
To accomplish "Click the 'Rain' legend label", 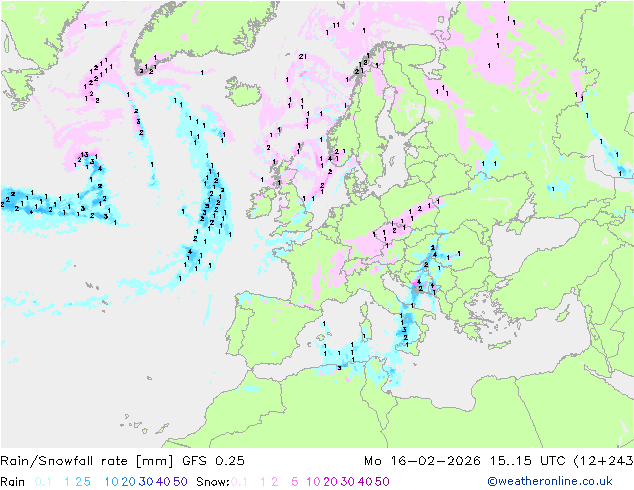I will 13,482.
